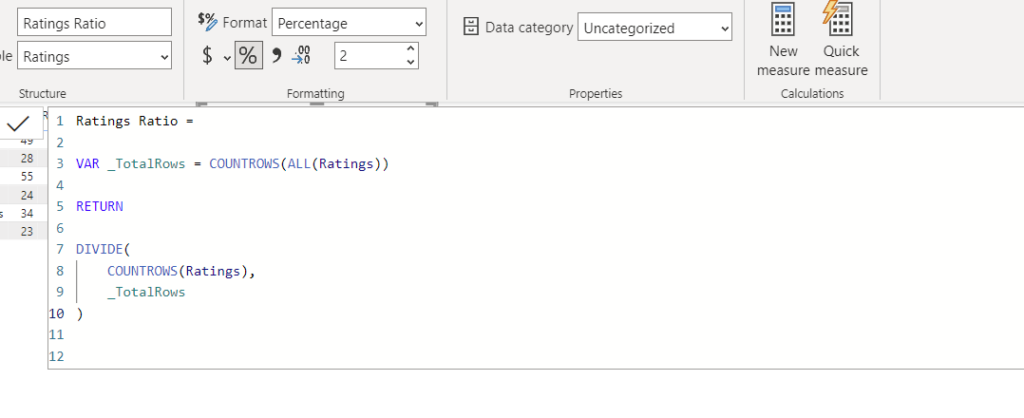Create a New measure
Viewport: 1024px width, 418px height.
pos(783,40)
